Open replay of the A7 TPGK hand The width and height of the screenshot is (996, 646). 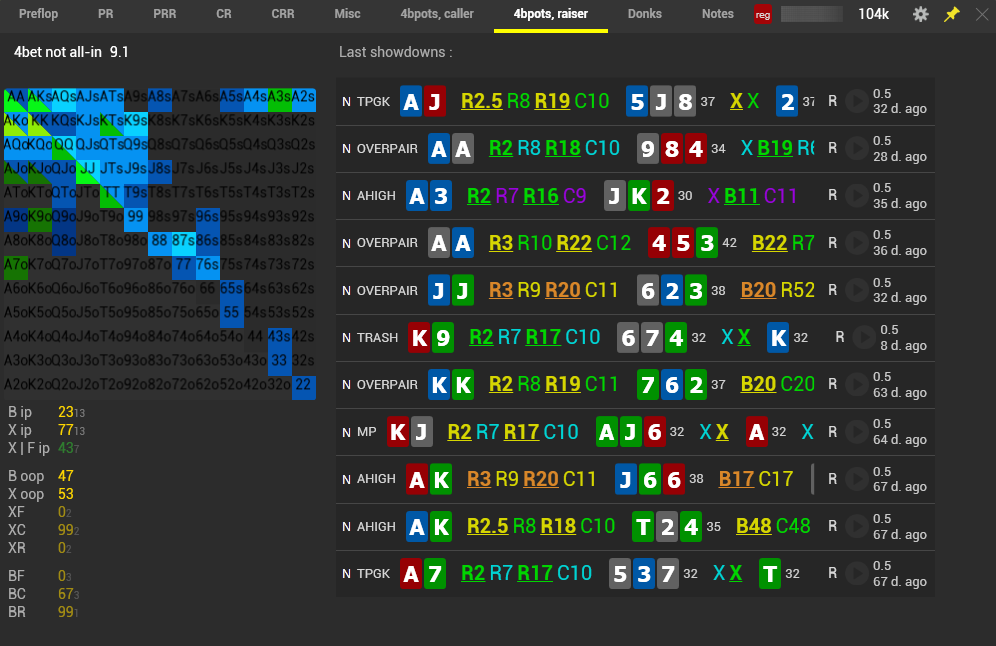pos(857,574)
